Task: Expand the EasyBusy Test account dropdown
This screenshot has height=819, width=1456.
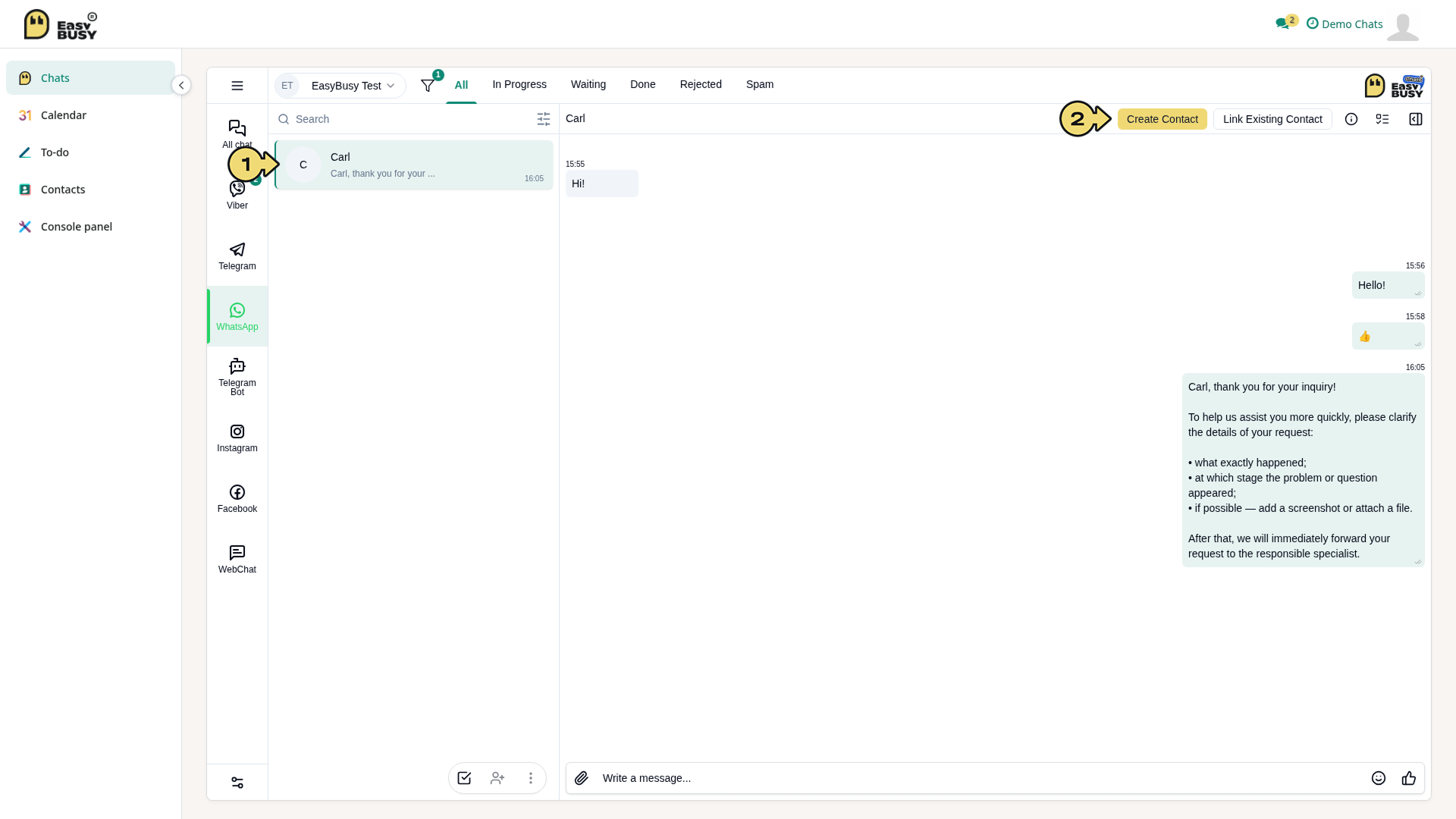Action: 340,86
